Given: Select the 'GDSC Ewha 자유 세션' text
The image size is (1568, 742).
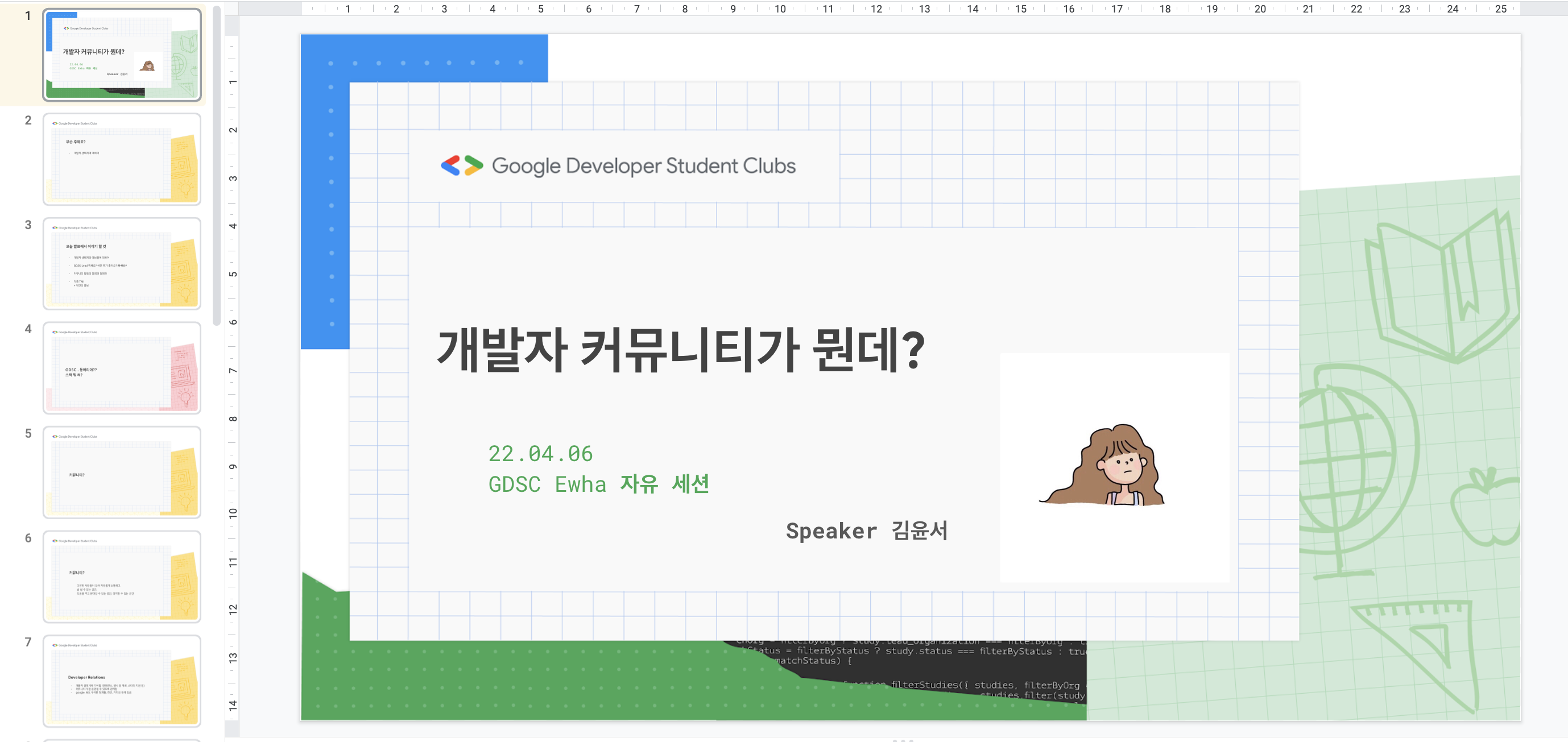Looking at the screenshot, I should 598,484.
